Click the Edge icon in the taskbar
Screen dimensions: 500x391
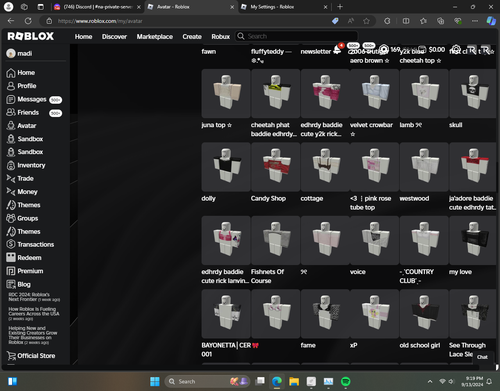277,381
